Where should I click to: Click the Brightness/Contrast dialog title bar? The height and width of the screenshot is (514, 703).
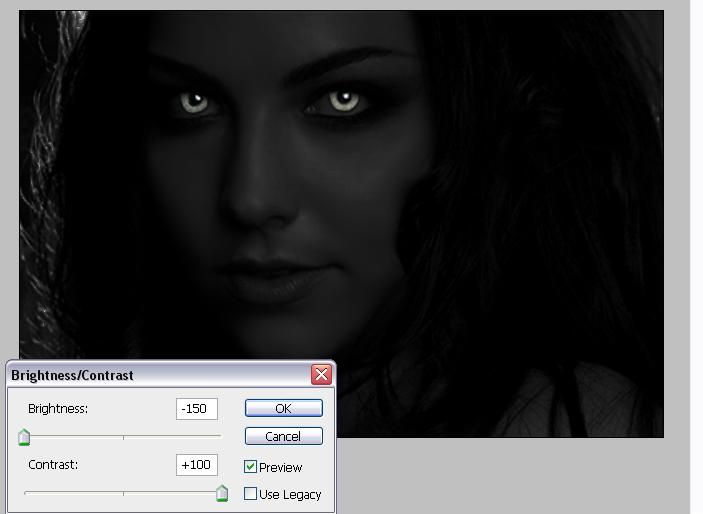click(150, 375)
